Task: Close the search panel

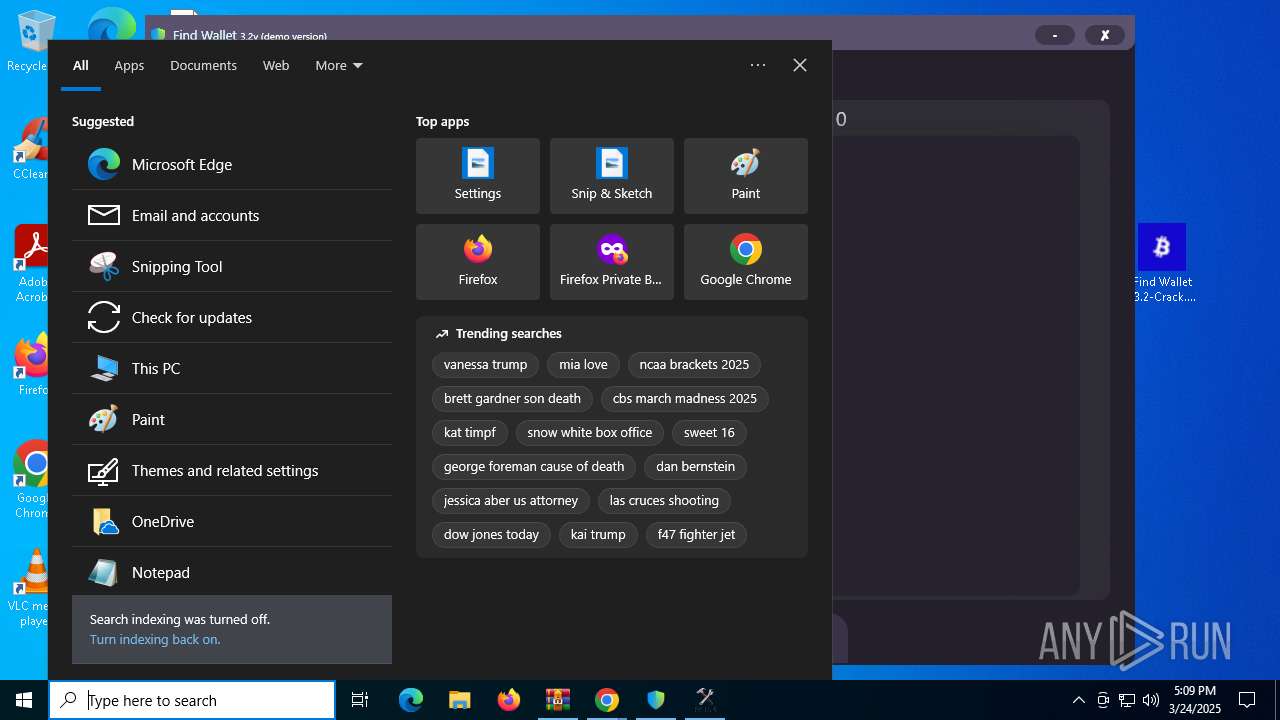Action: [800, 65]
